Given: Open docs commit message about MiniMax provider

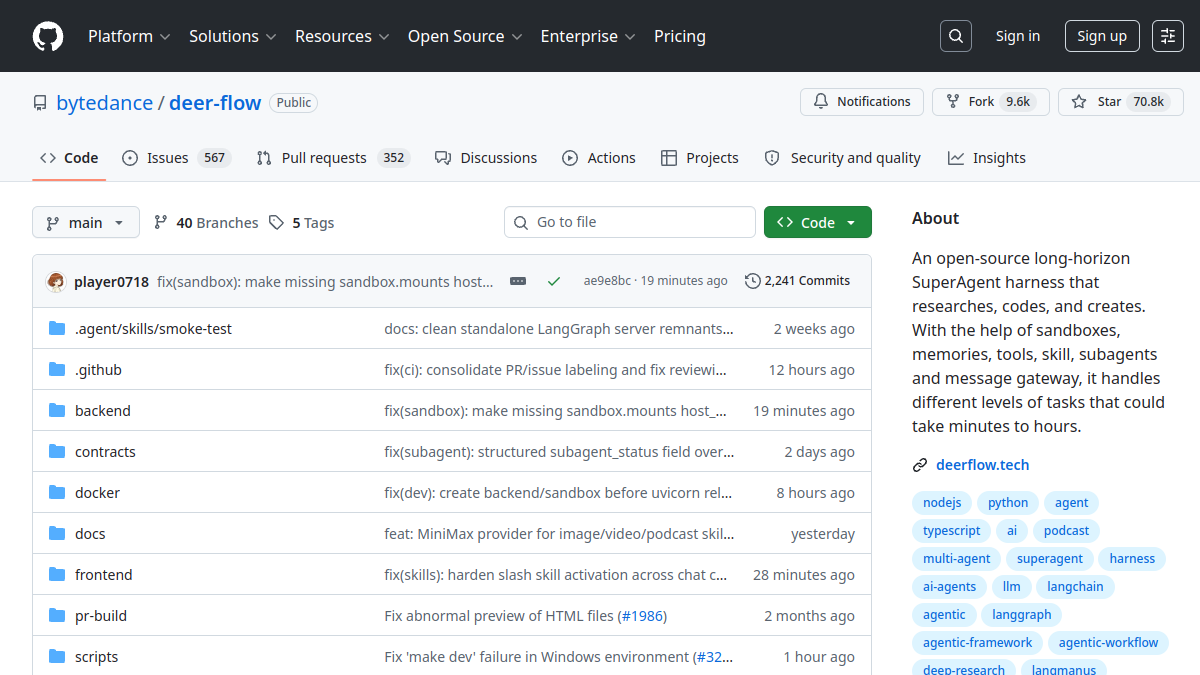Looking at the screenshot, I should pos(560,534).
